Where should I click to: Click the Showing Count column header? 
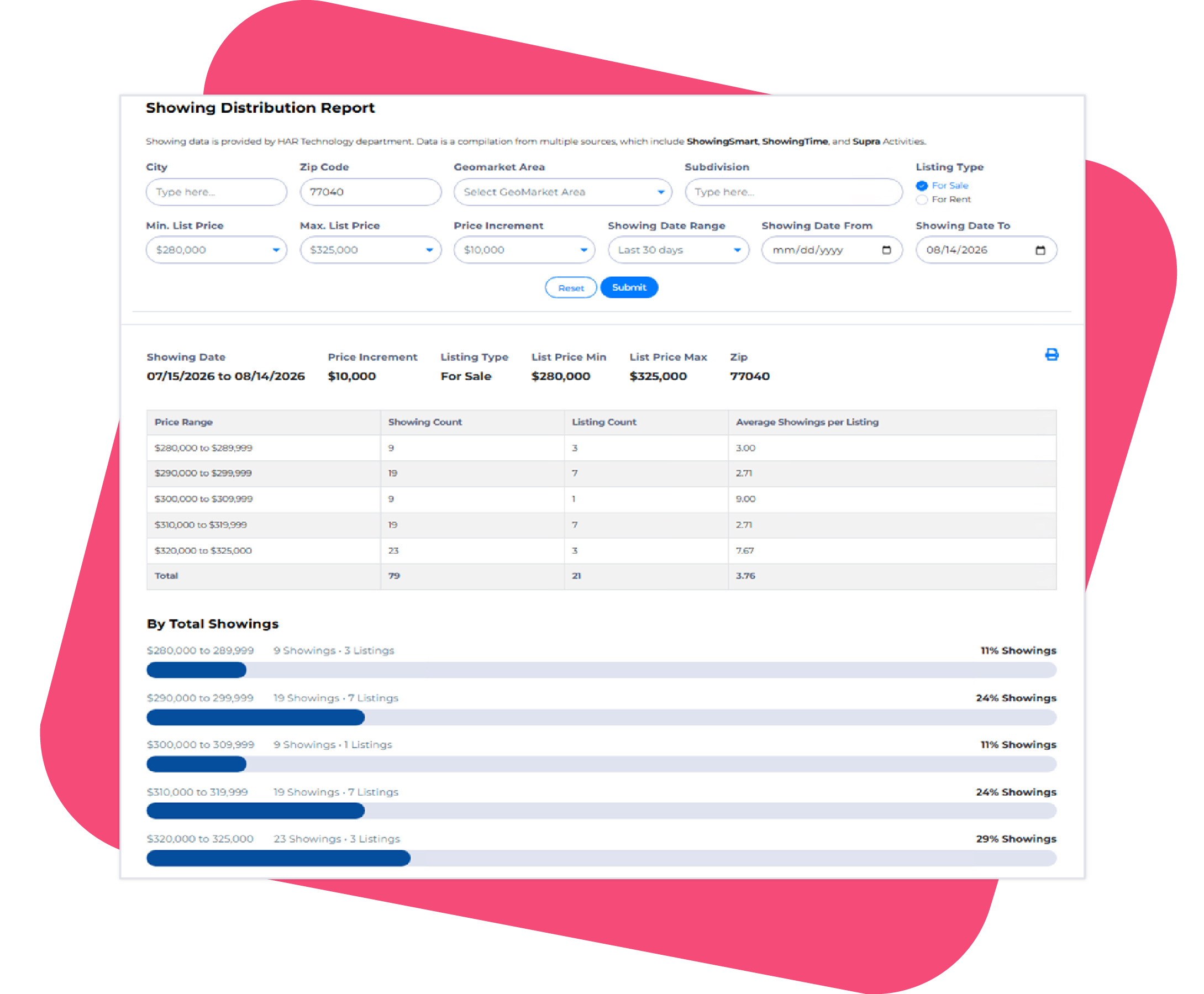[x=425, y=422]
